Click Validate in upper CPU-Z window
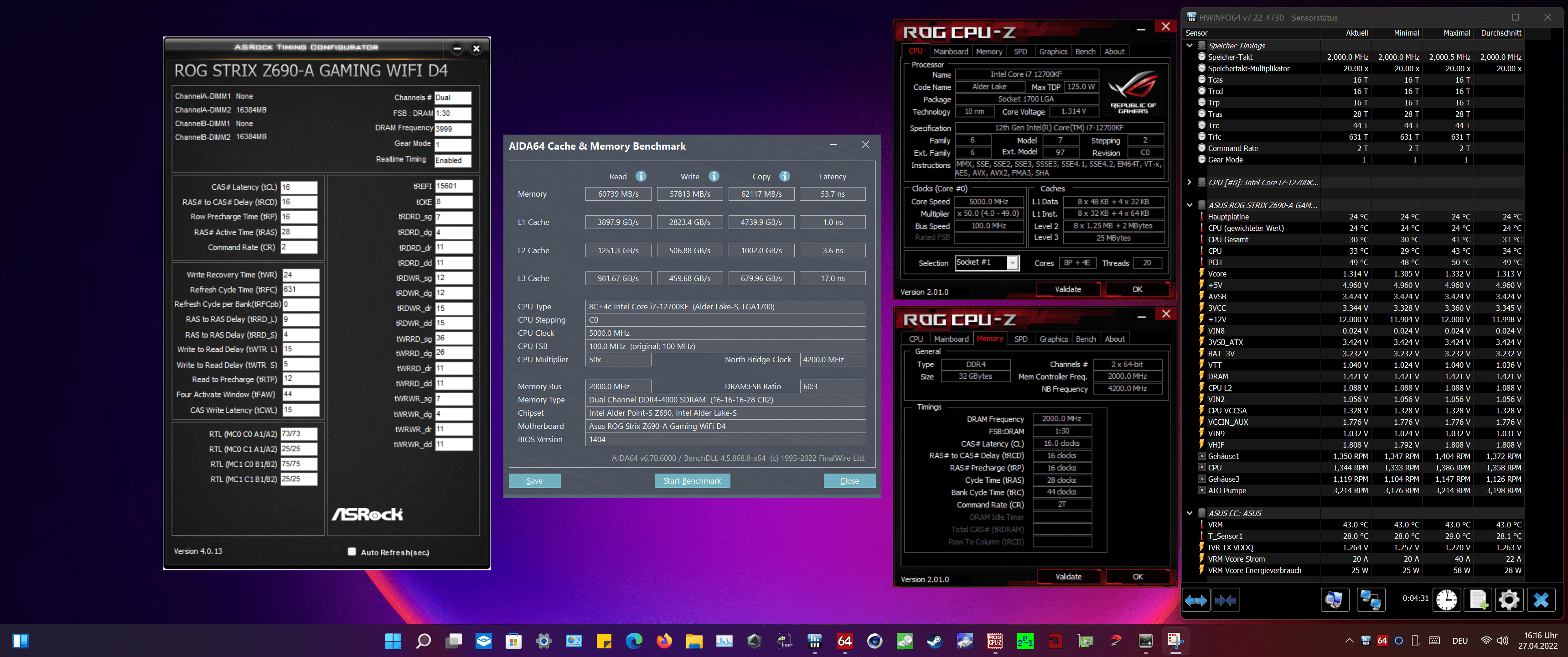 (x=1068, y=289)
